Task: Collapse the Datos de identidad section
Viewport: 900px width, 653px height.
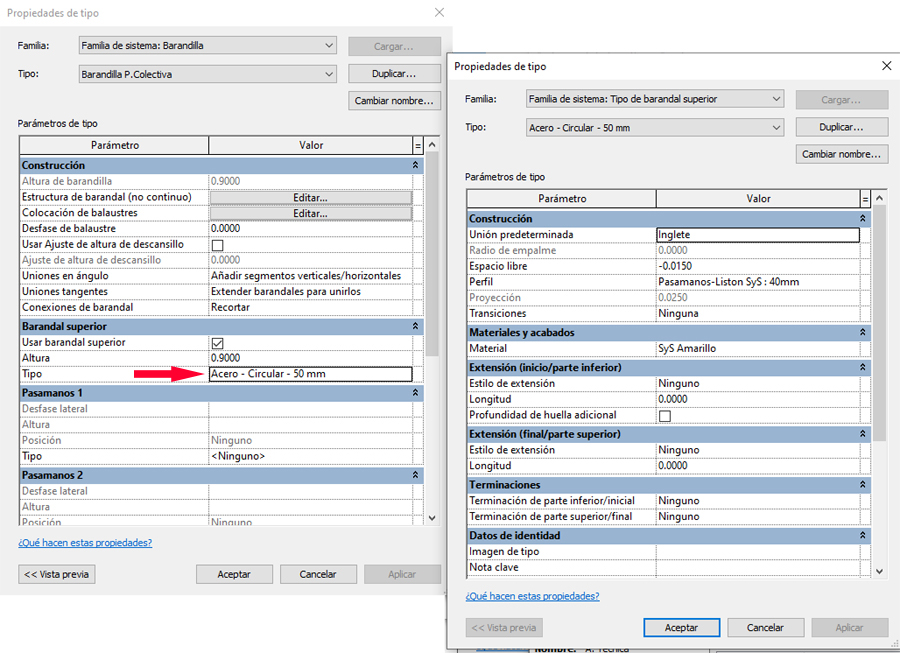Action: click(x=862, y=536)
